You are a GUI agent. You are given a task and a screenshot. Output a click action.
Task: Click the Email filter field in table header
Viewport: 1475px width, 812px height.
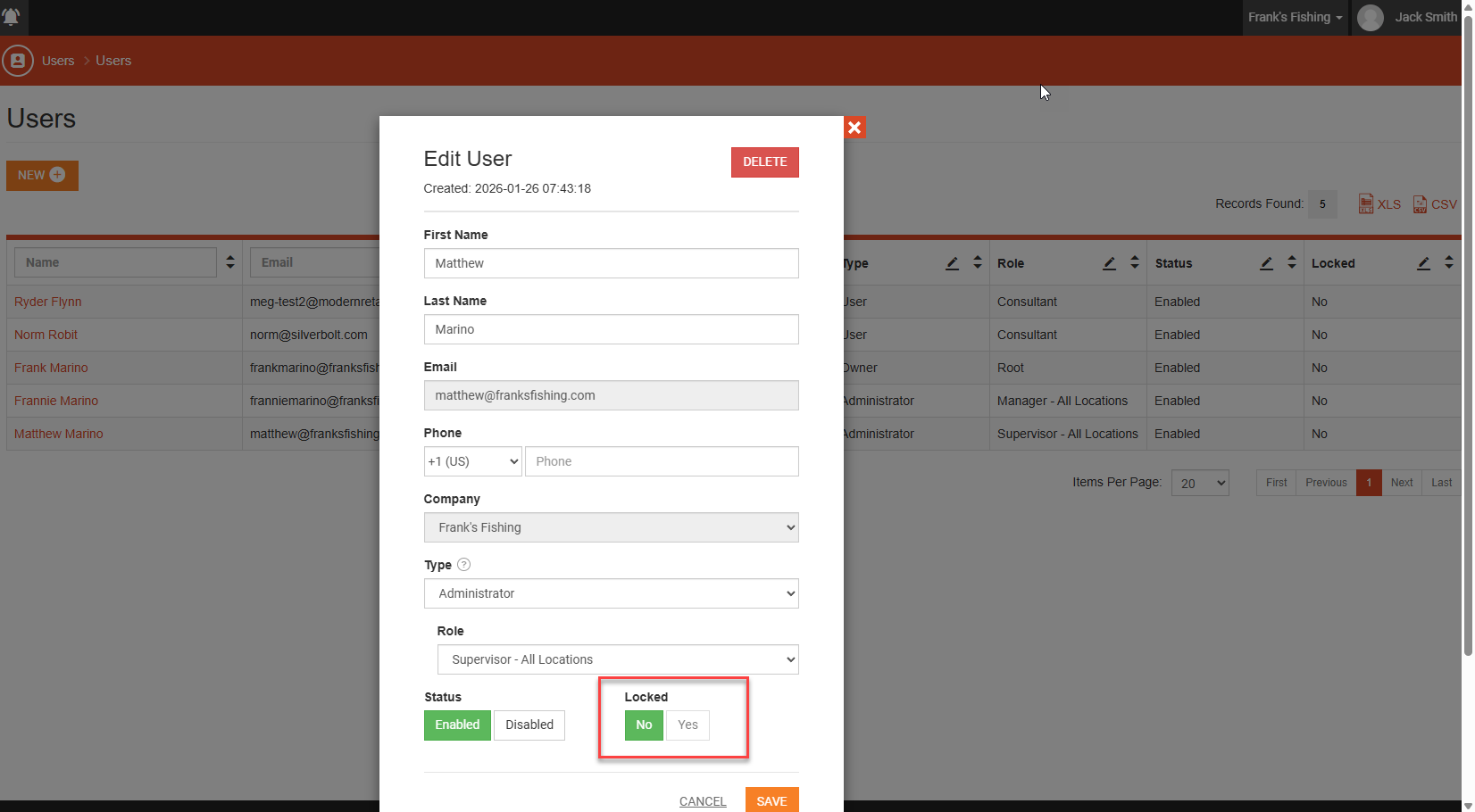315,262
